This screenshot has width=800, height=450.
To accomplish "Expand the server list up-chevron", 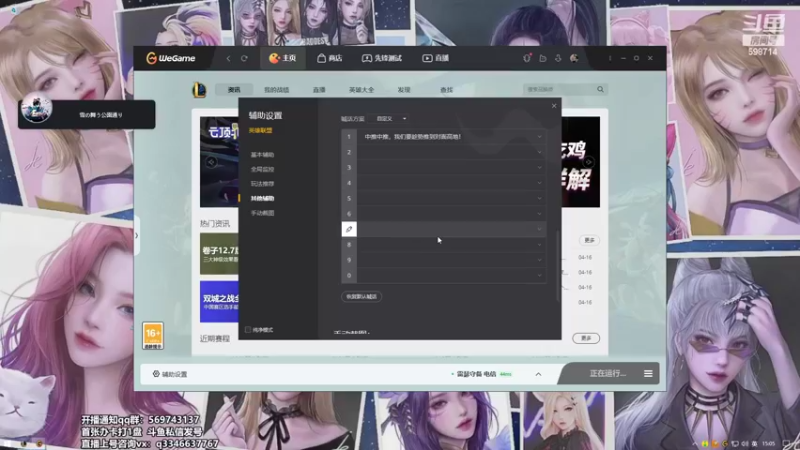I will pyautogui.click(x=538, y=374).
